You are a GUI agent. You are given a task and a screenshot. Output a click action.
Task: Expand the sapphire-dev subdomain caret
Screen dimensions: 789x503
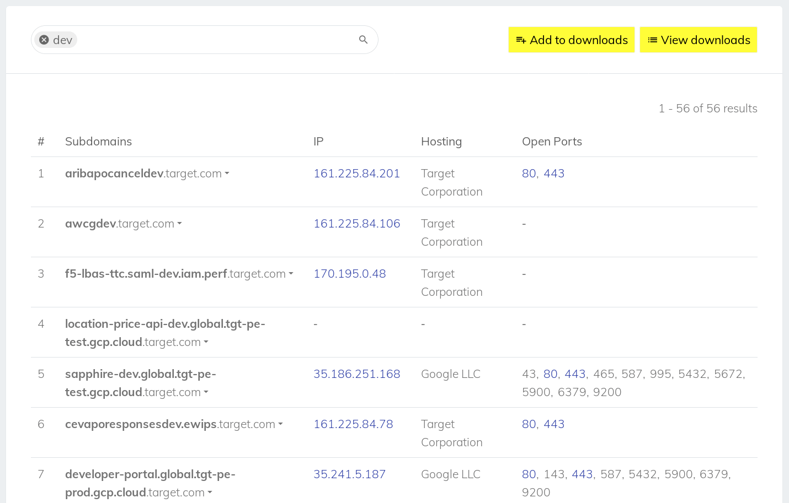click(206, 393)
